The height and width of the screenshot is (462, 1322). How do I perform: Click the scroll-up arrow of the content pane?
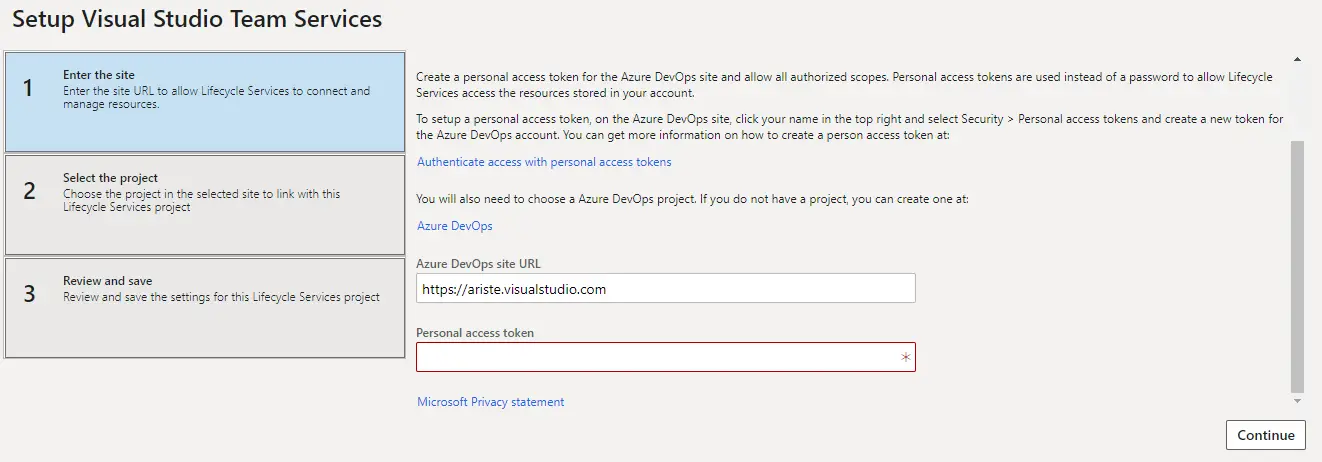click(x=1298, y=60)
